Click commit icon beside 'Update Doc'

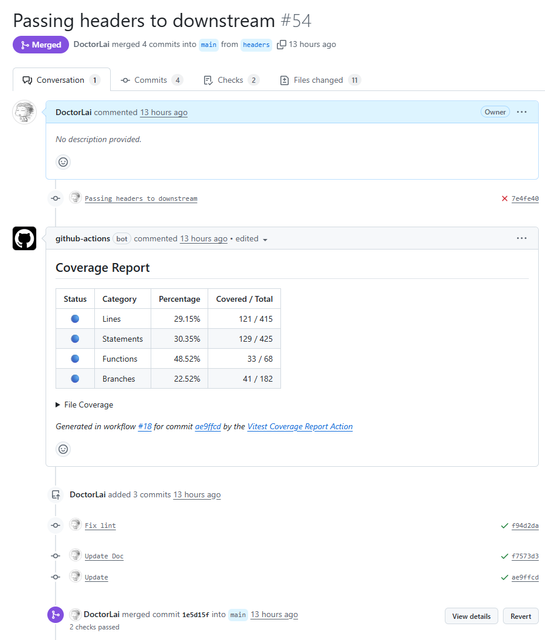point(56,556)
